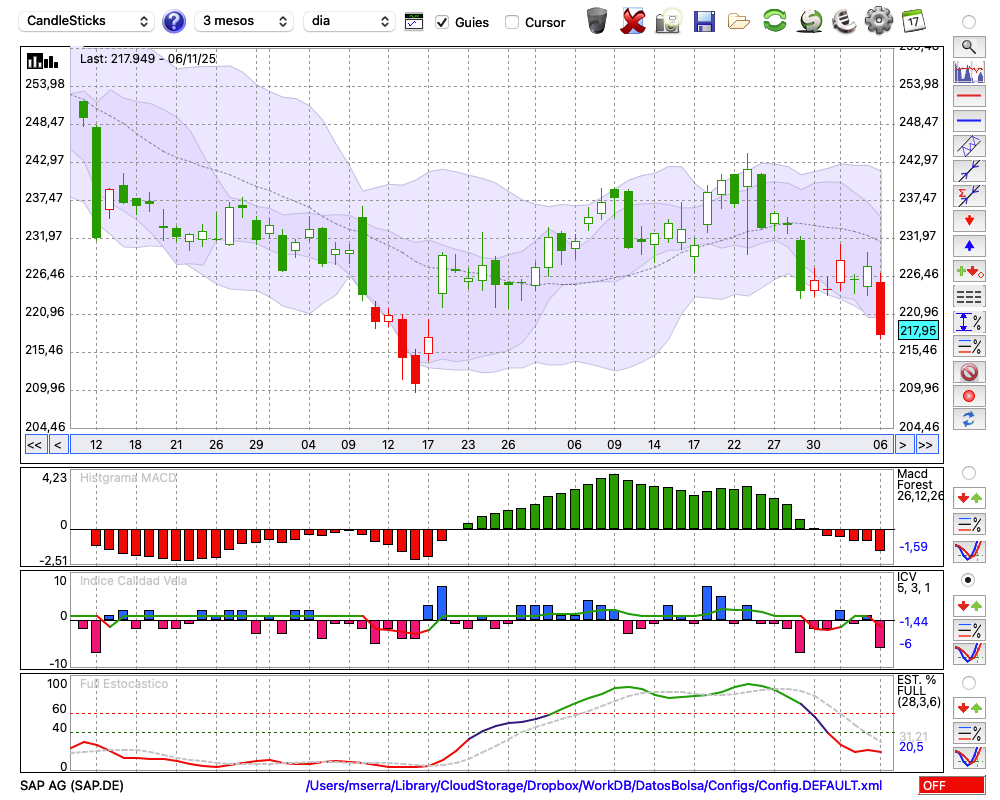Select the blue channel drawing tool
Viewport: 1000px width, 800px height.
pyautogui.click(x=968, y=145)
